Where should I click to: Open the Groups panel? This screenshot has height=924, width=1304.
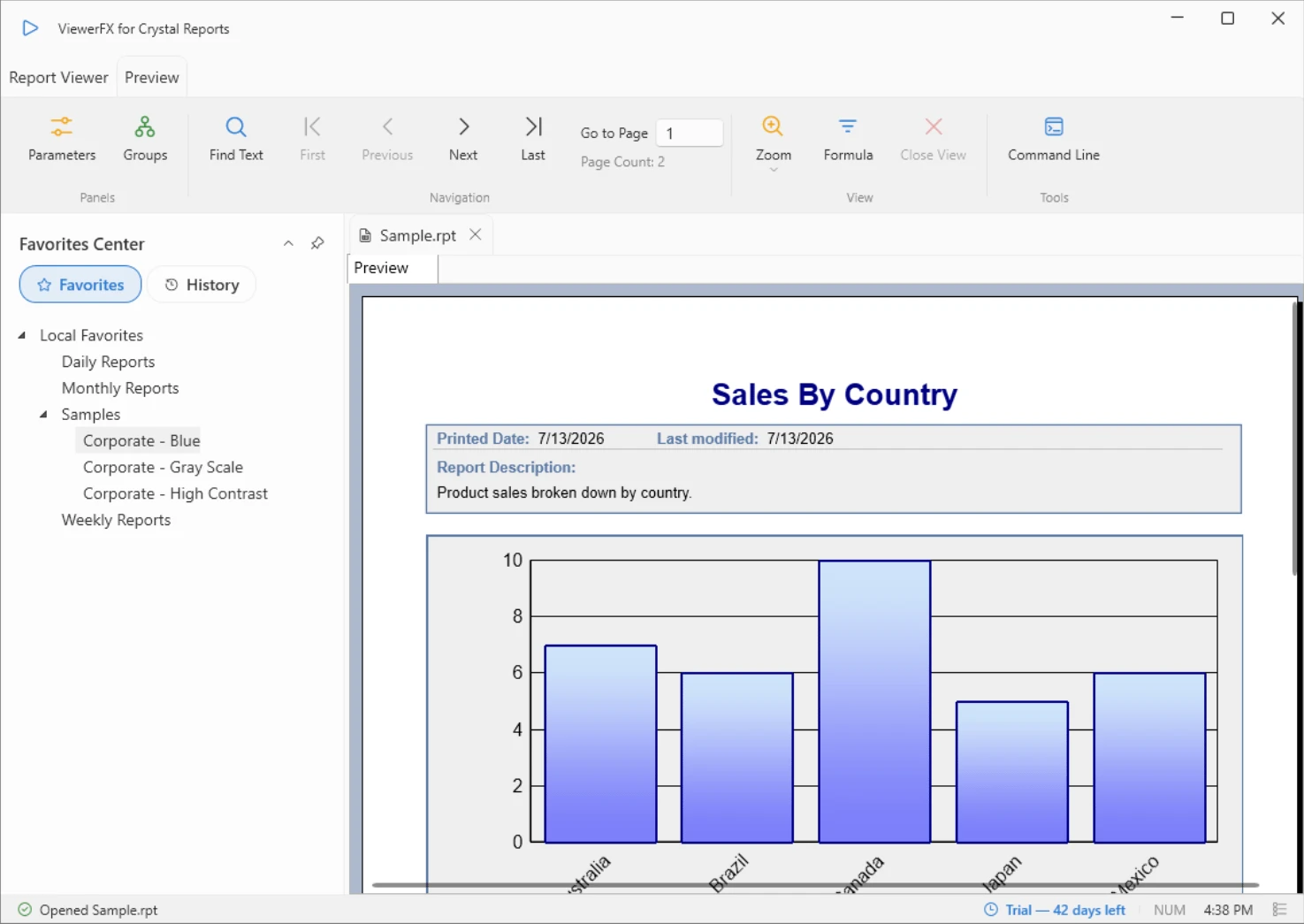tap(145, 139)
